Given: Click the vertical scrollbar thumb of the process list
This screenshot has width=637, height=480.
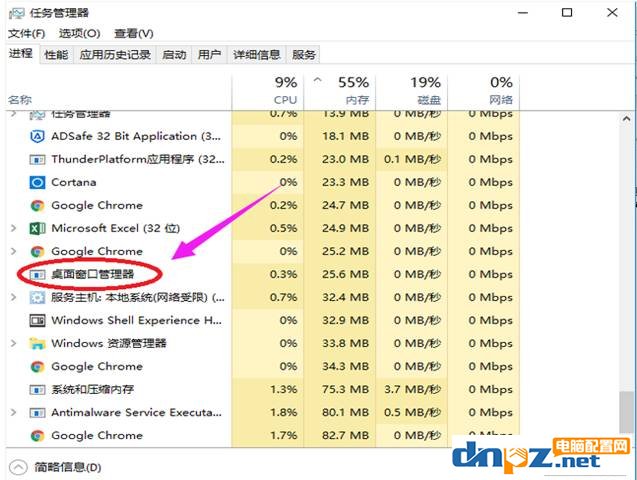Looking at the screenshot, I should pos(626,412).
